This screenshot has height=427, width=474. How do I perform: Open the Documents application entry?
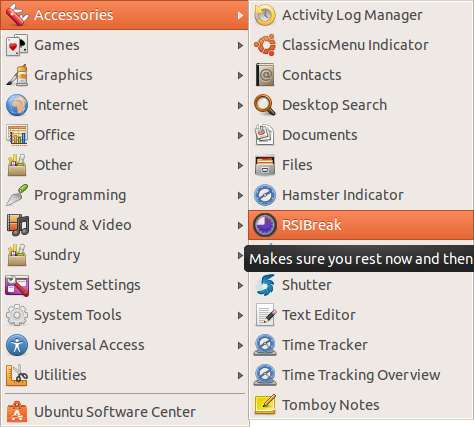point(361,135)
